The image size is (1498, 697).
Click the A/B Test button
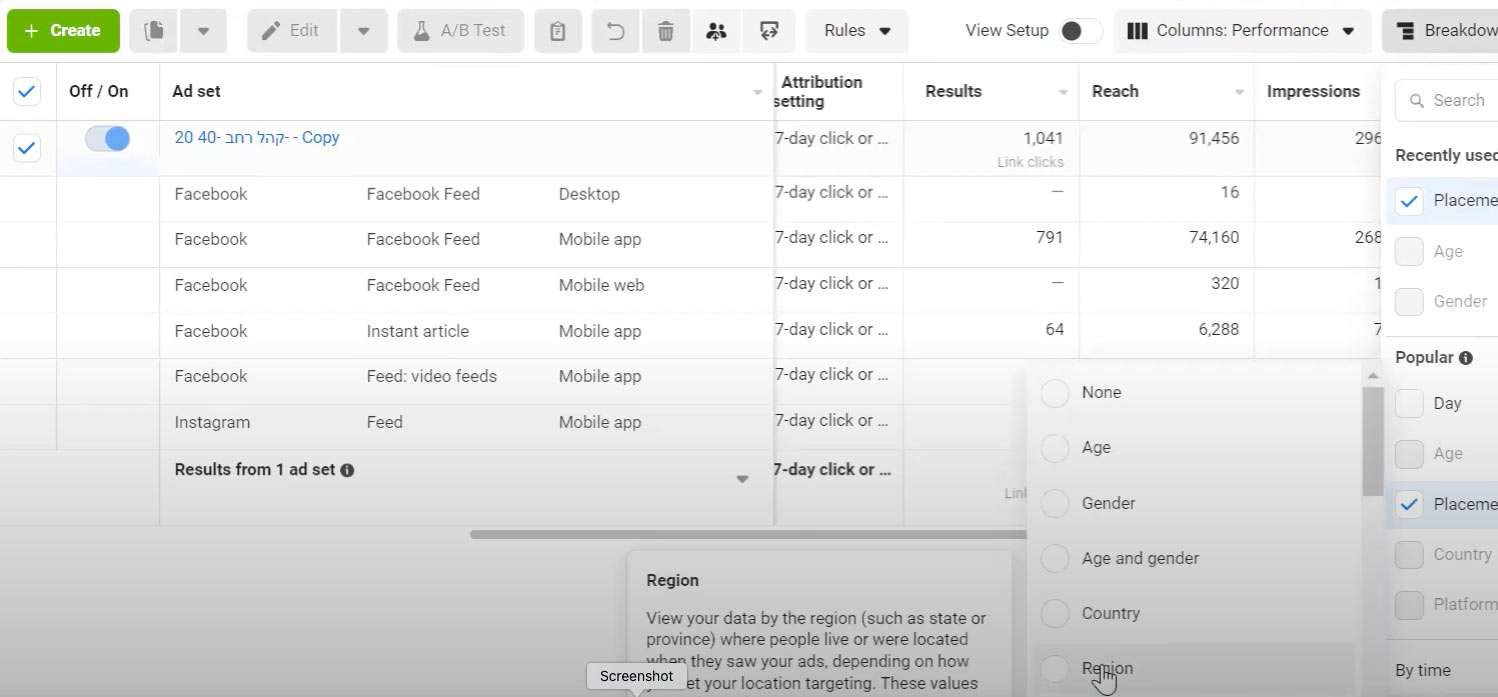click(461, 31)
